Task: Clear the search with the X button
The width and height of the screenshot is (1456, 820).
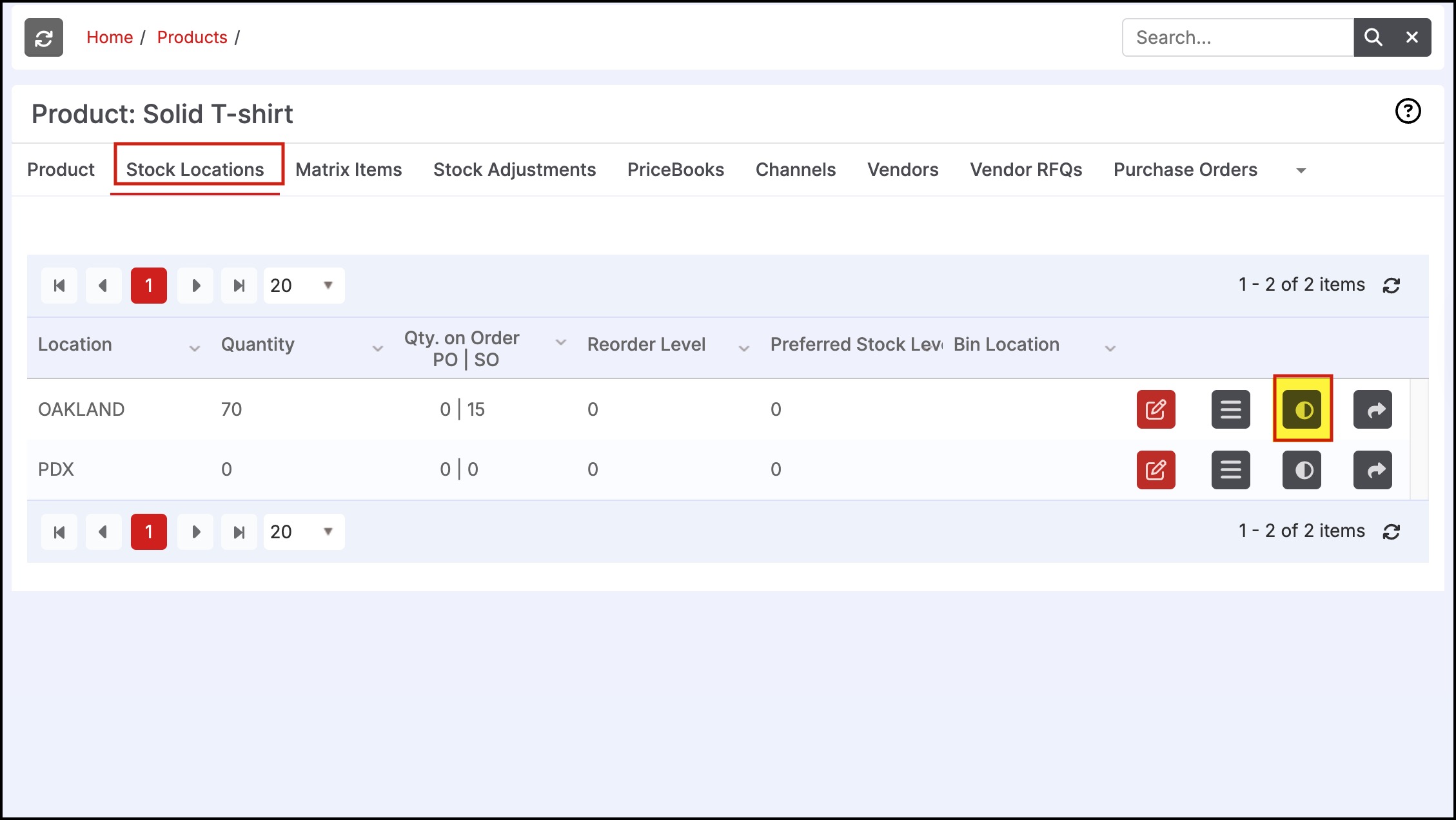Action: (x=1412, y=37)
